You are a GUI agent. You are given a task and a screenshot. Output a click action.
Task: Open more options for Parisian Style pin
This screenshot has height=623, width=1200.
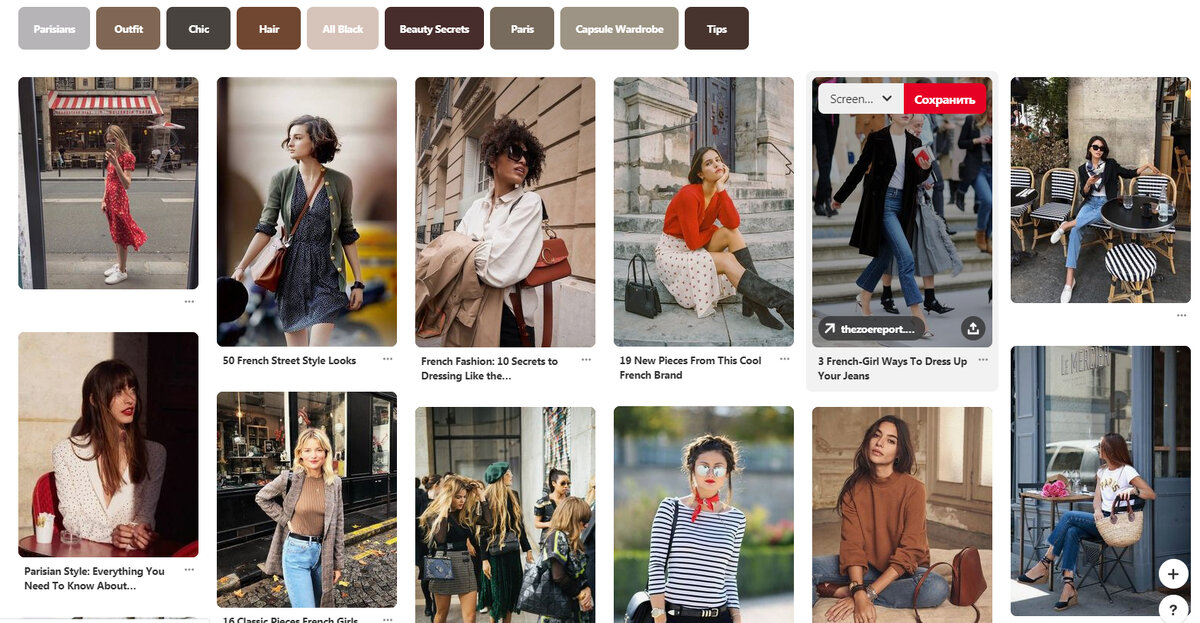pyautogui.click(x=189, y=570)
